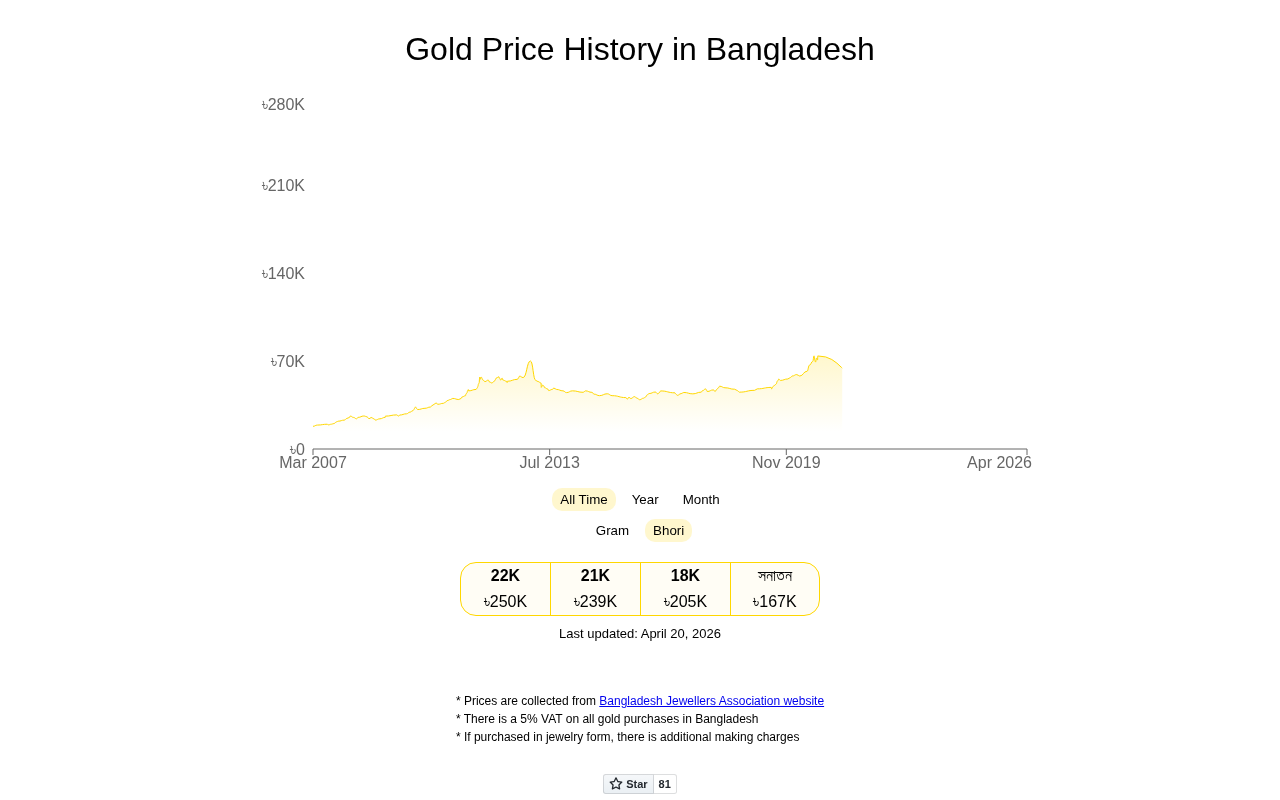
Task: Choose the 21K gold price tab
Action: 595,589
